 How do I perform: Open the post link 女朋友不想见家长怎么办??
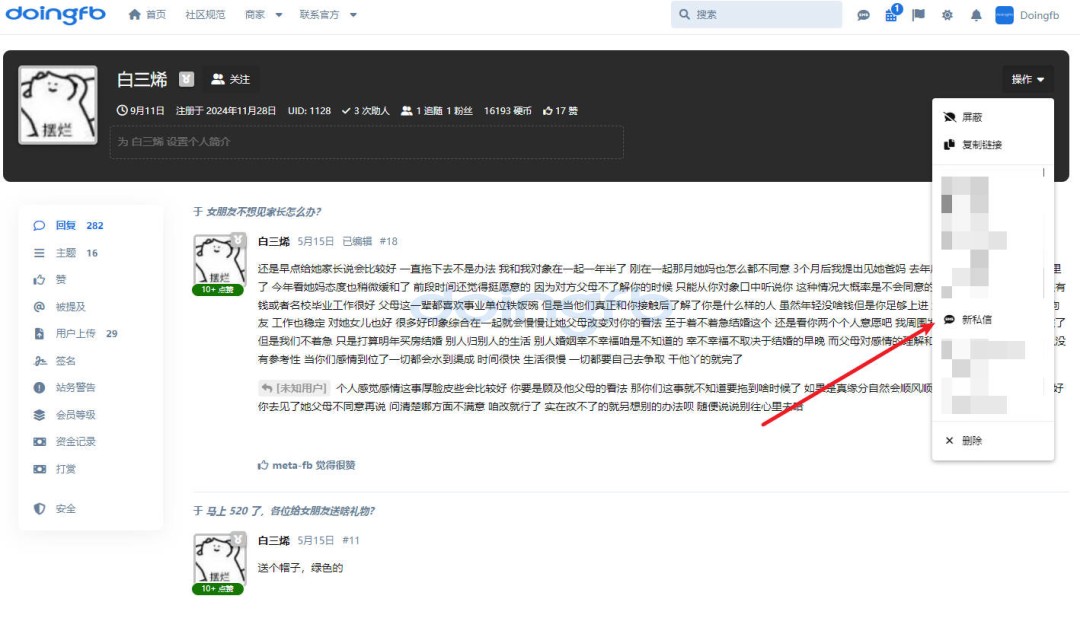pos(263,211)
